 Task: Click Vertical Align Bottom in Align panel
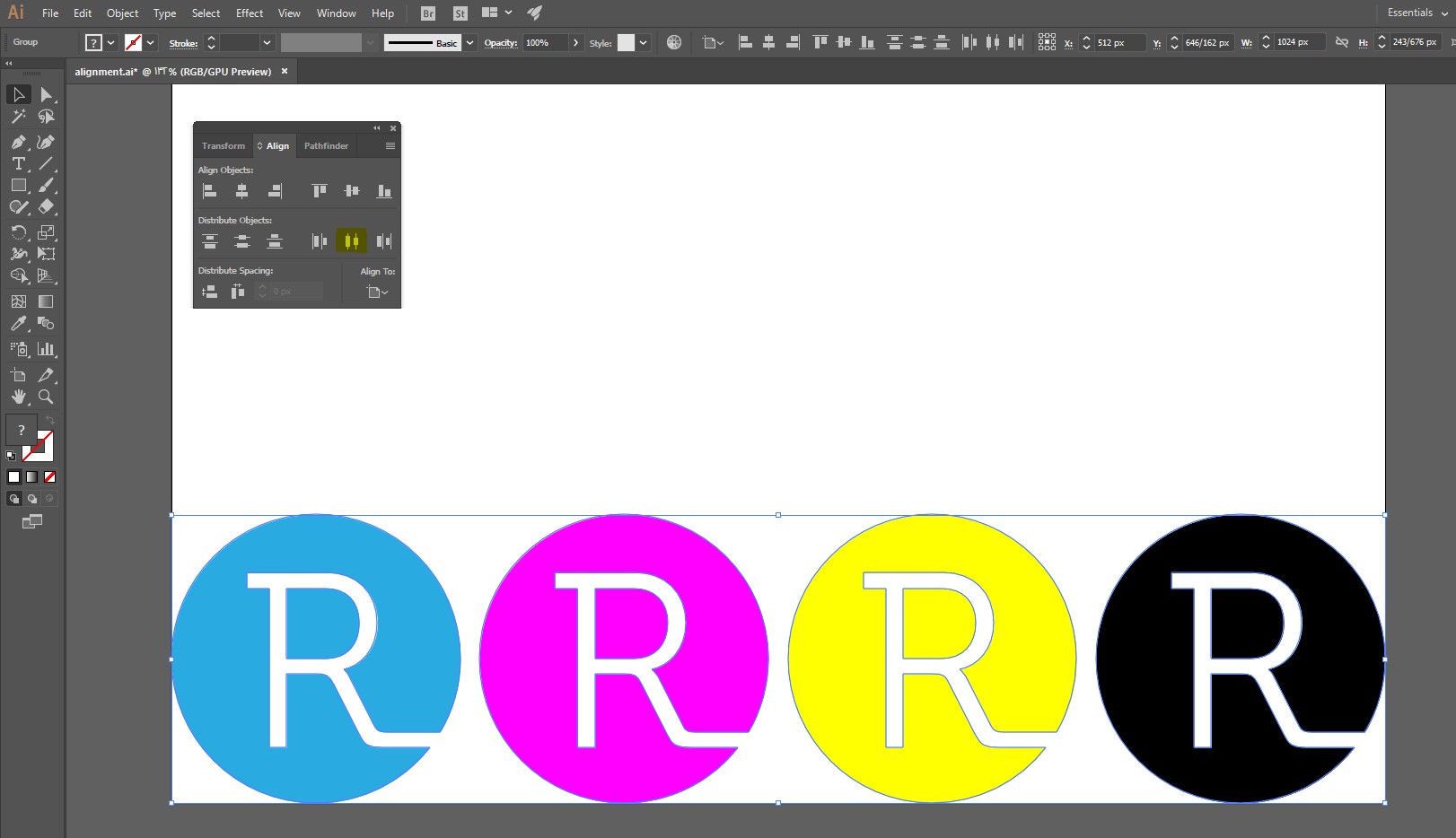(384, 191)
